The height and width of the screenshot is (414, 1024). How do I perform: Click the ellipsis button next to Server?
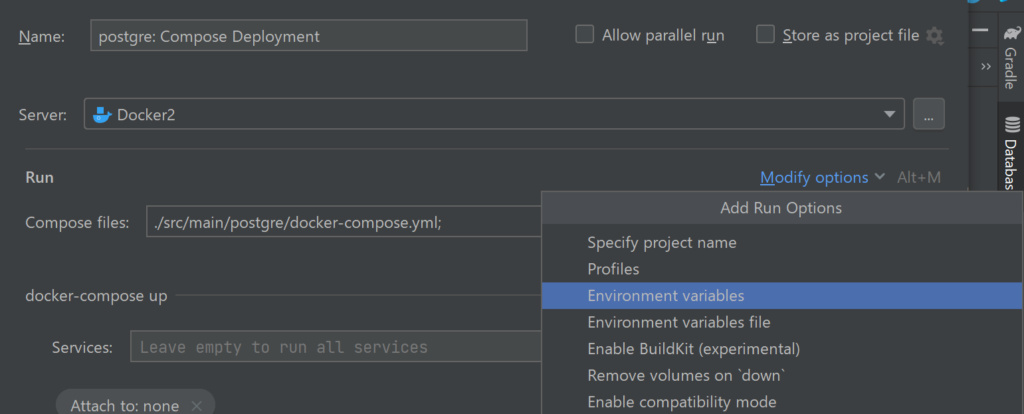(x=928, y=114)
